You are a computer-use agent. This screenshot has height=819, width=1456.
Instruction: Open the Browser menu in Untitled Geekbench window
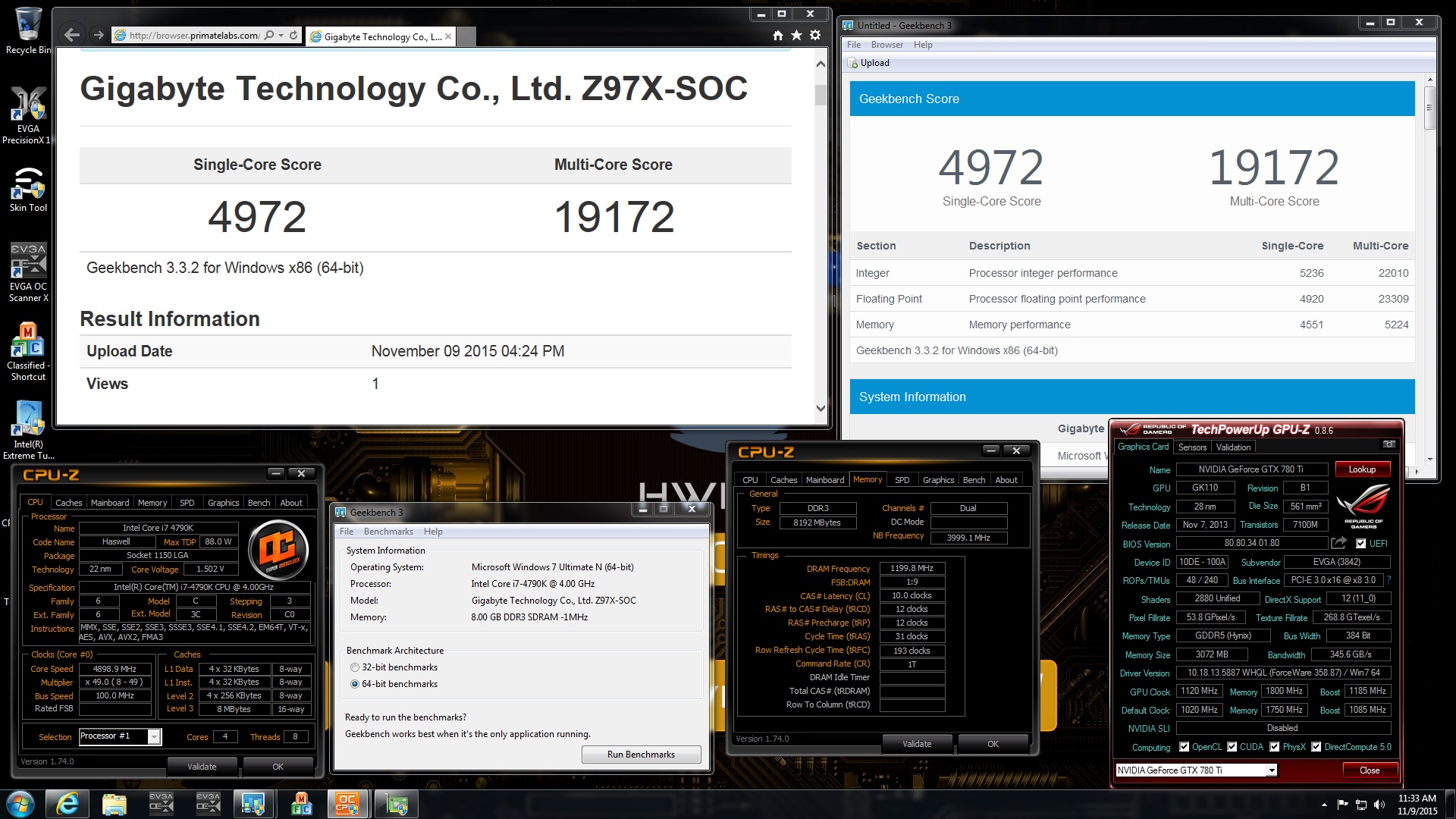886,45
